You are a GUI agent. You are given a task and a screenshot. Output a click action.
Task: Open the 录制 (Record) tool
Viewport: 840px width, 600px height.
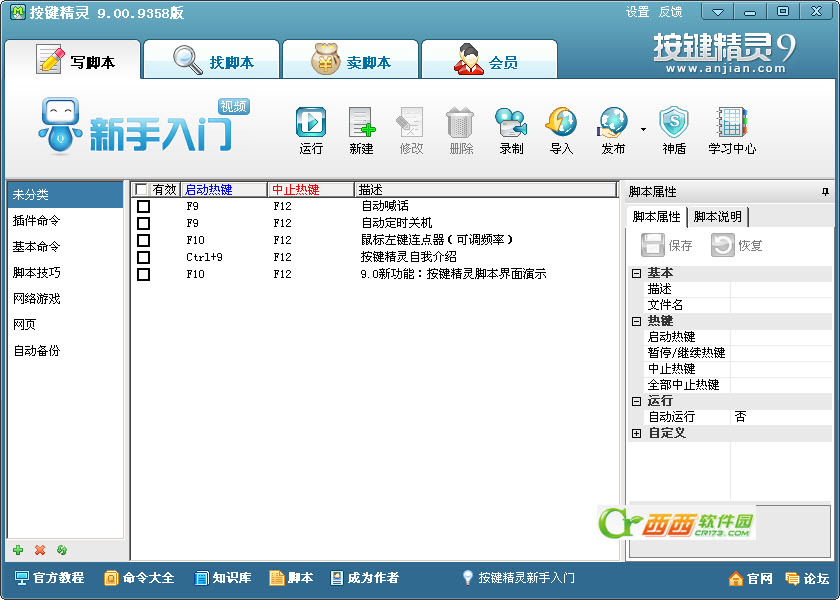[511, 123]
